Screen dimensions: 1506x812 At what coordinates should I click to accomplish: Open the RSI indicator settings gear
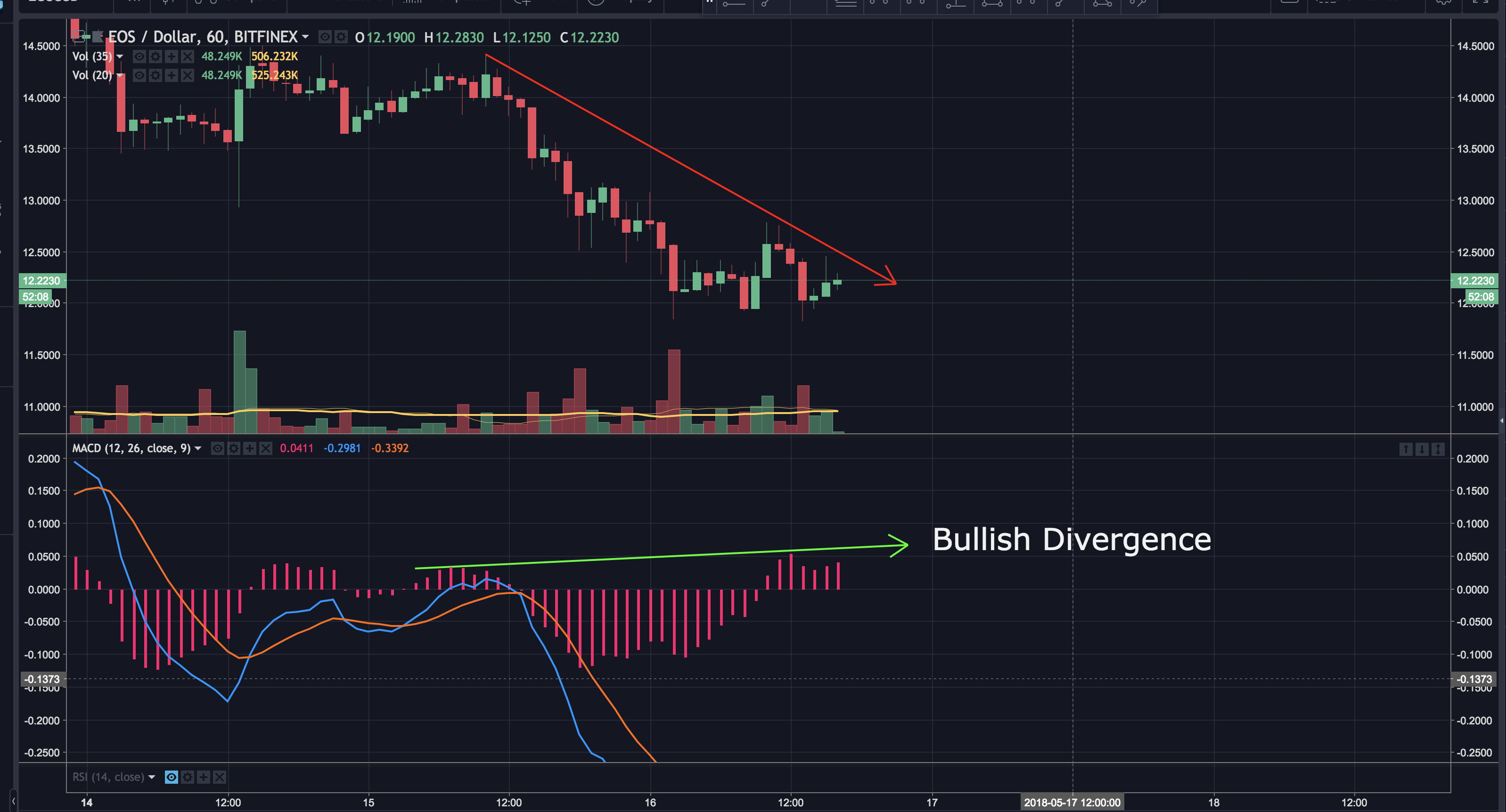pyautogui.click(x=188, y=777)
